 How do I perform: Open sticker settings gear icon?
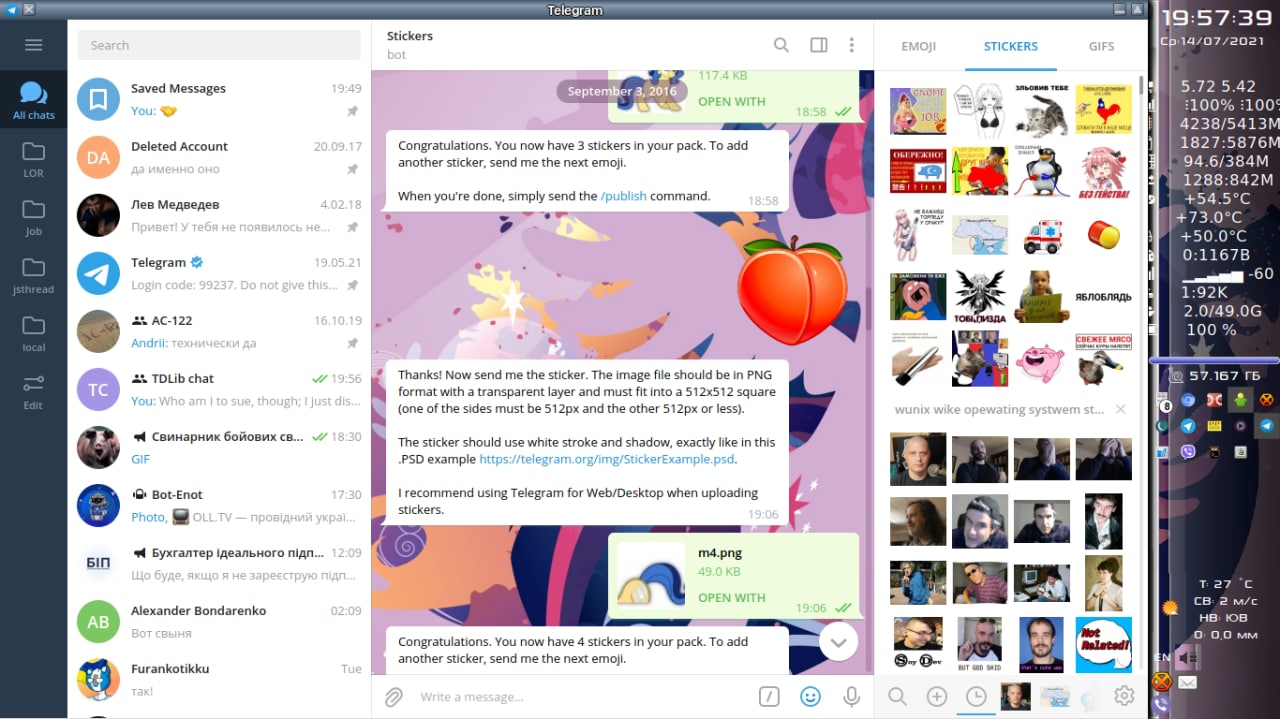(x=1124, y=696)
